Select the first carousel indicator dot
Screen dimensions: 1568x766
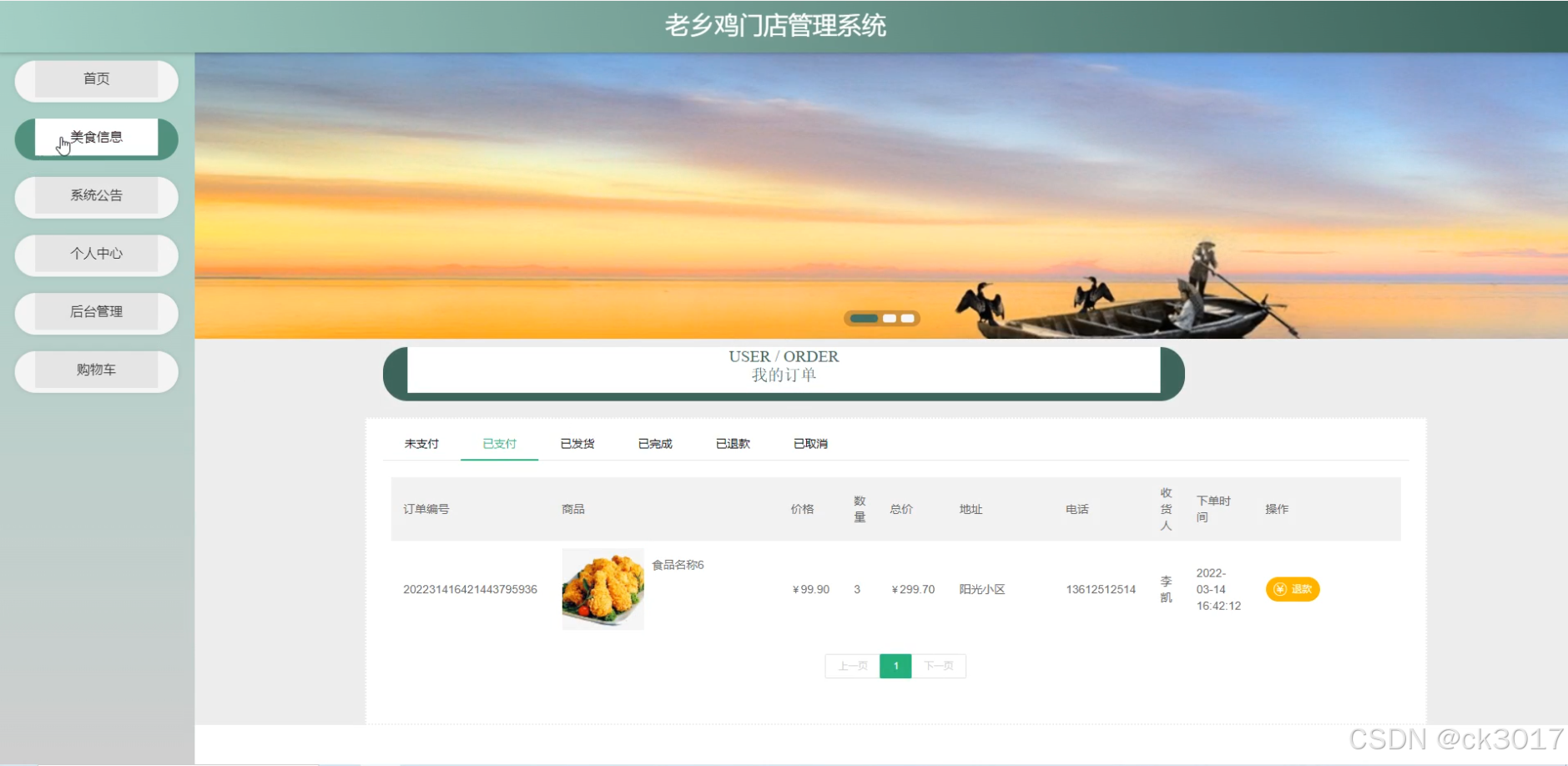(864, 318)
